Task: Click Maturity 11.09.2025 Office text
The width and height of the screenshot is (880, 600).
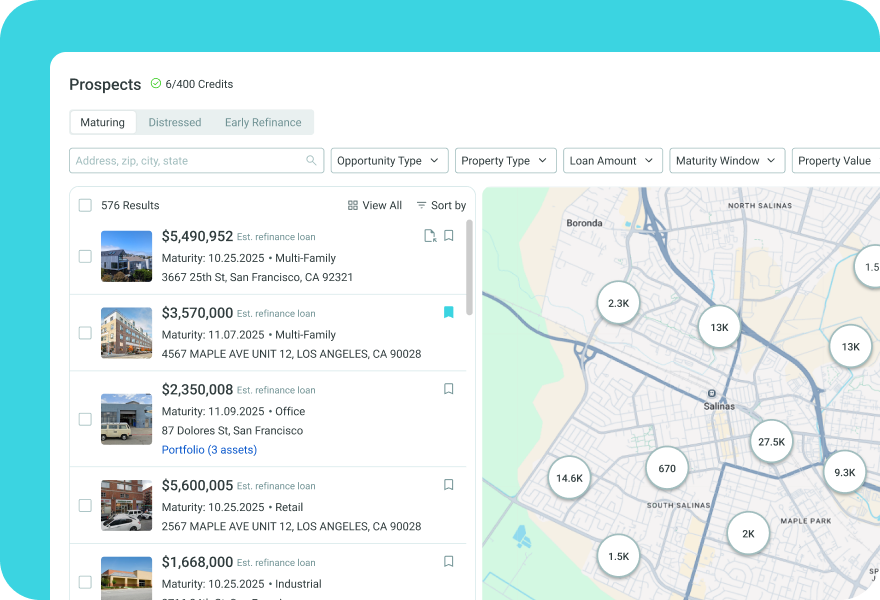Action: pyautogui.click(x=233, y=411)
